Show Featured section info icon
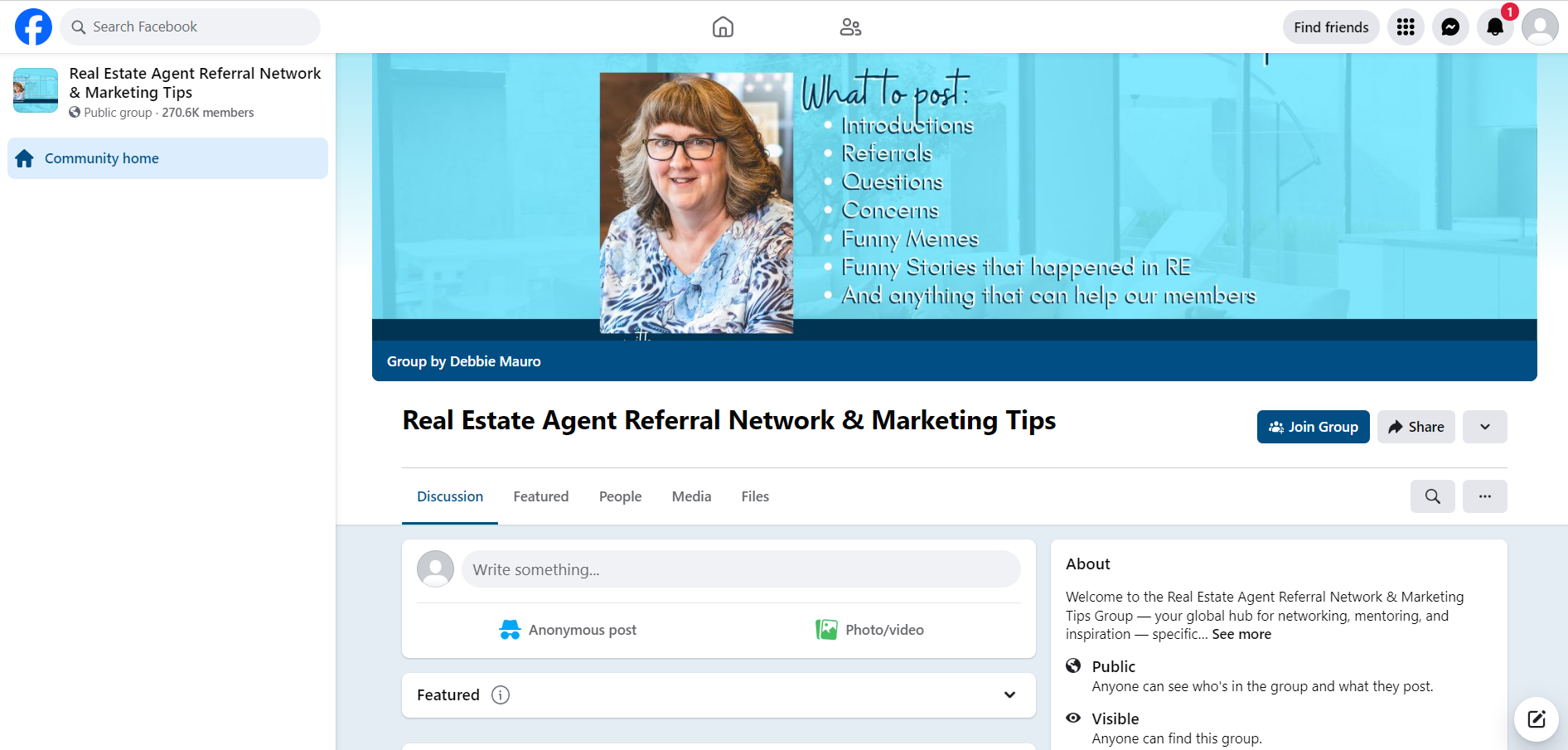Viewport: 1568px width, 750px height. click(x=501, y=695)
